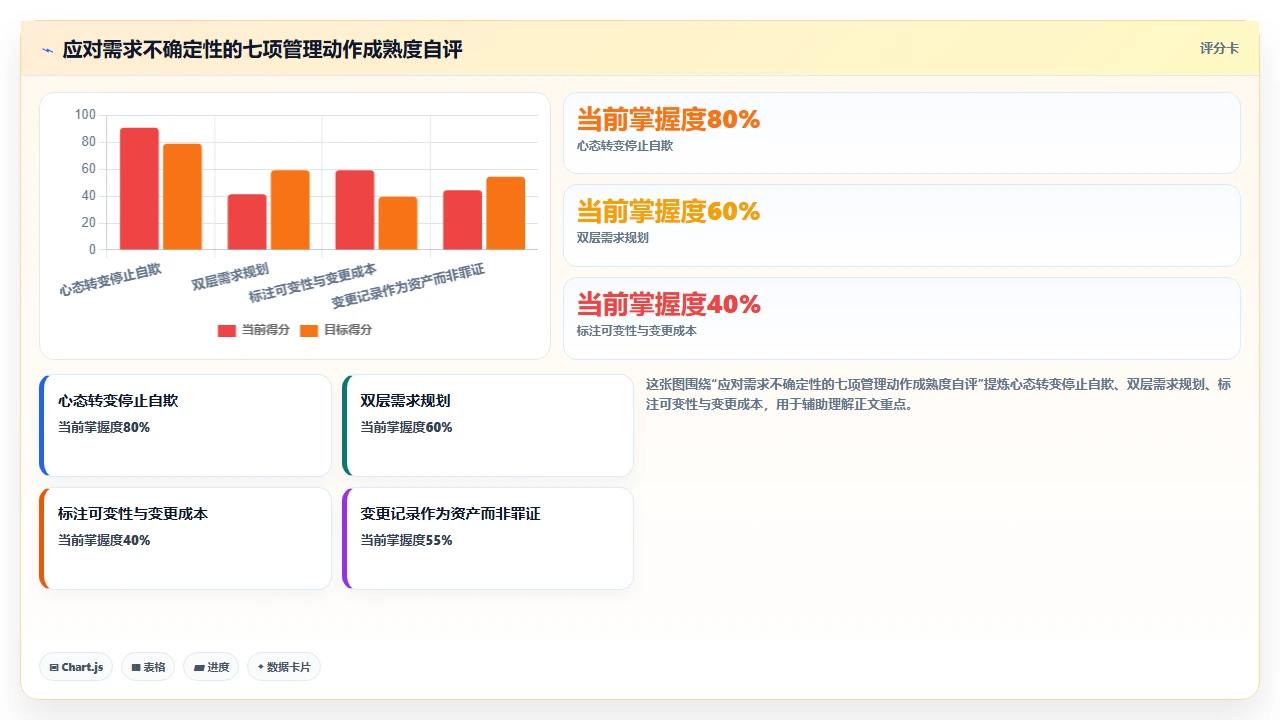Open the purple-edged 变更记录作为资产而非罪证 card
Image resolution: width=1280 pixels, height=720 pixels.
[488, 538]
